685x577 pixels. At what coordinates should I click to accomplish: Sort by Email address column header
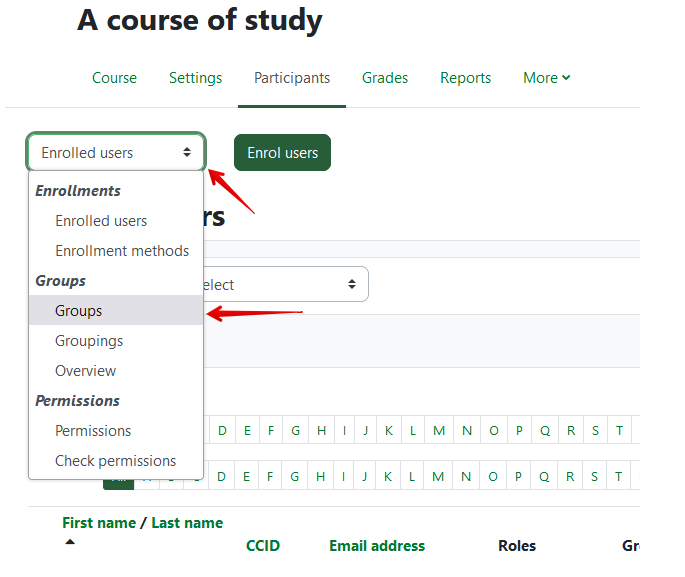click(377, 546)
